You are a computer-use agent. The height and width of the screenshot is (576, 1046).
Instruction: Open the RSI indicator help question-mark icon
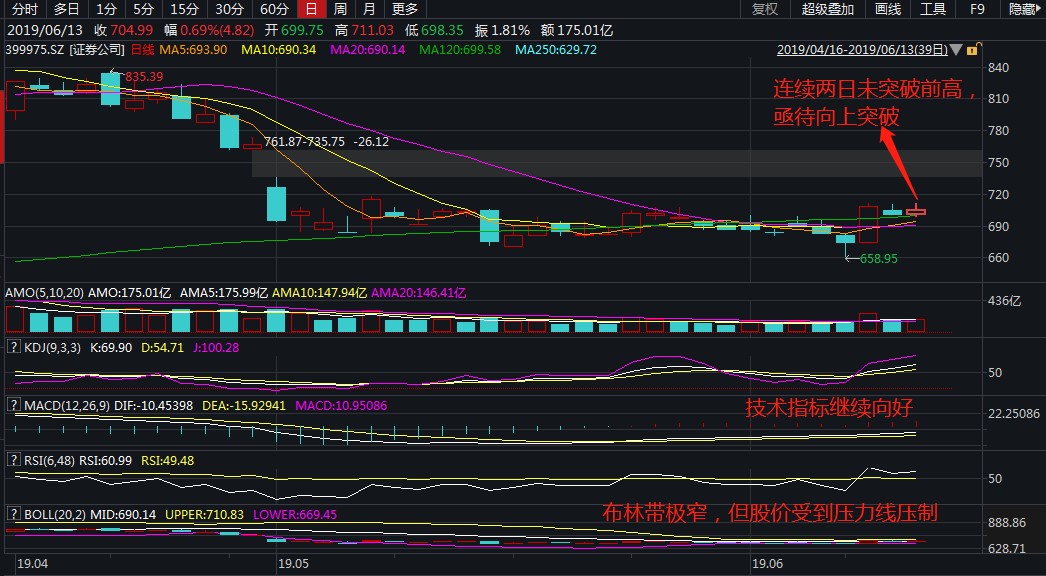(x=13, y=461)
